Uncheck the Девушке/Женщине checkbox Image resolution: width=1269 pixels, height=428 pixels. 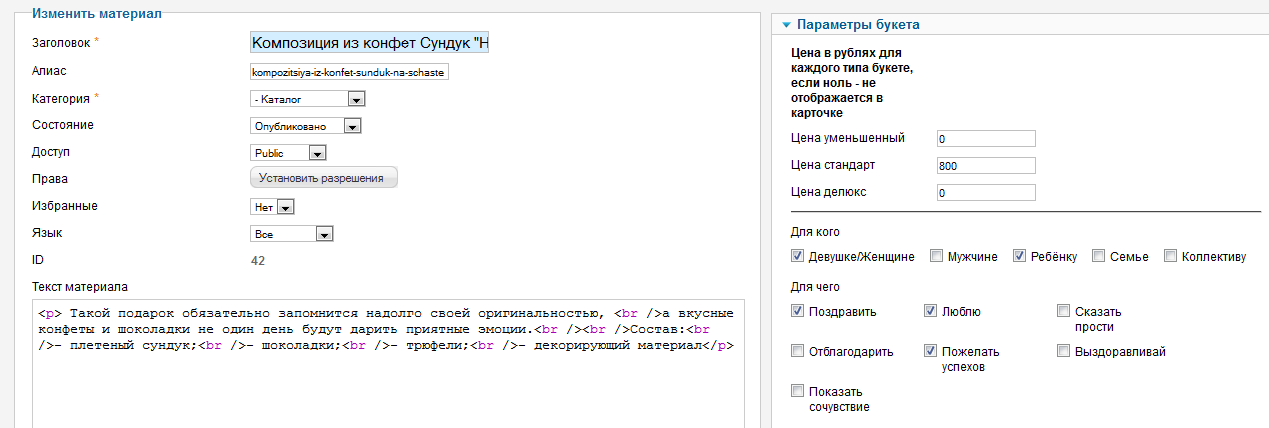[x=798, y=256]
